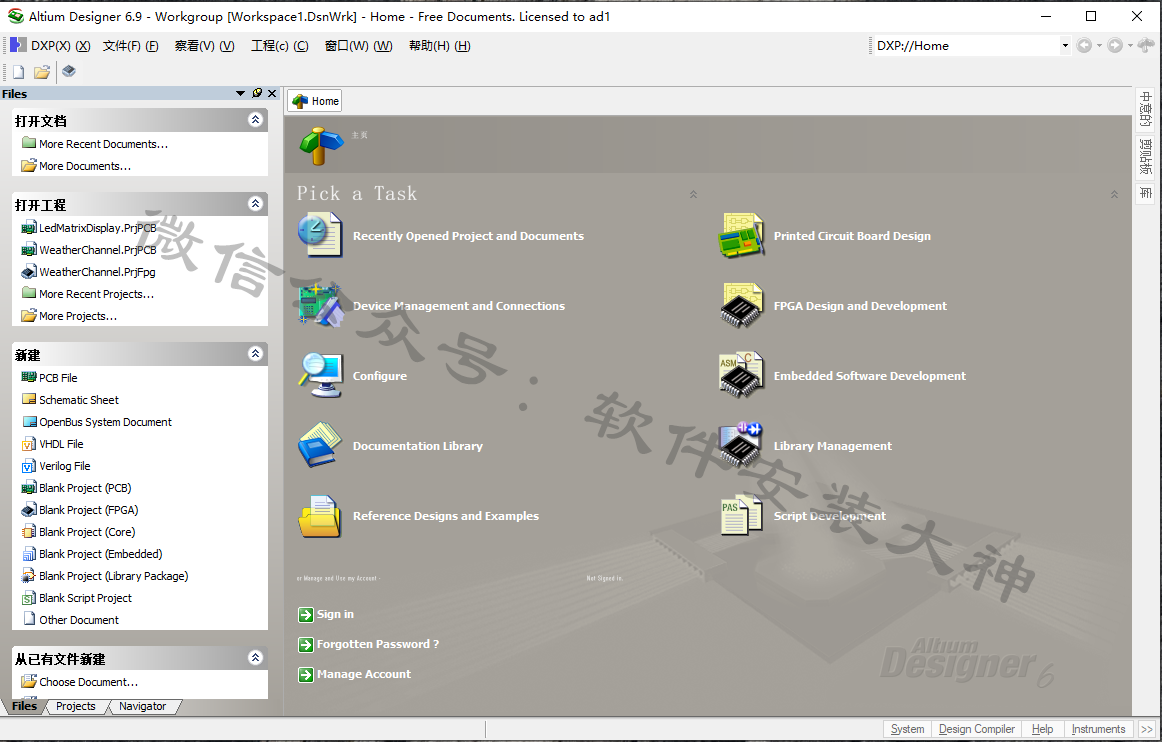Expand status bar panels chevron button
This screenshot has width=1162, height=742.
1146,729
